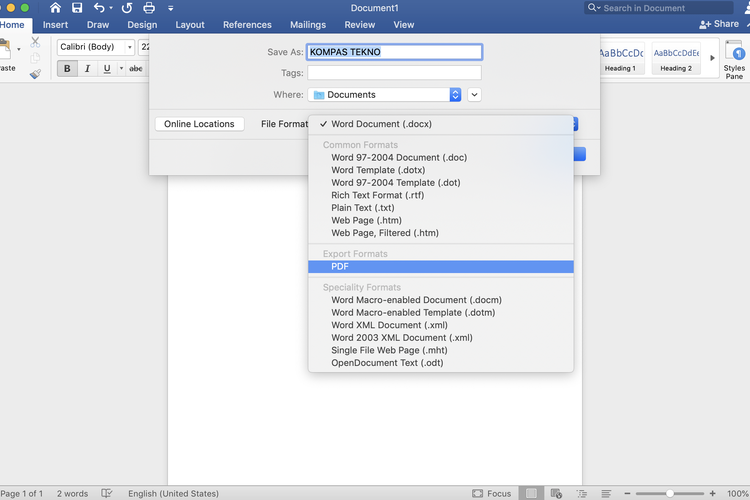The width and height of the screenshot is (750, 500).
Task: Click the Format Painter brush icon
Action: coord(36,73)
